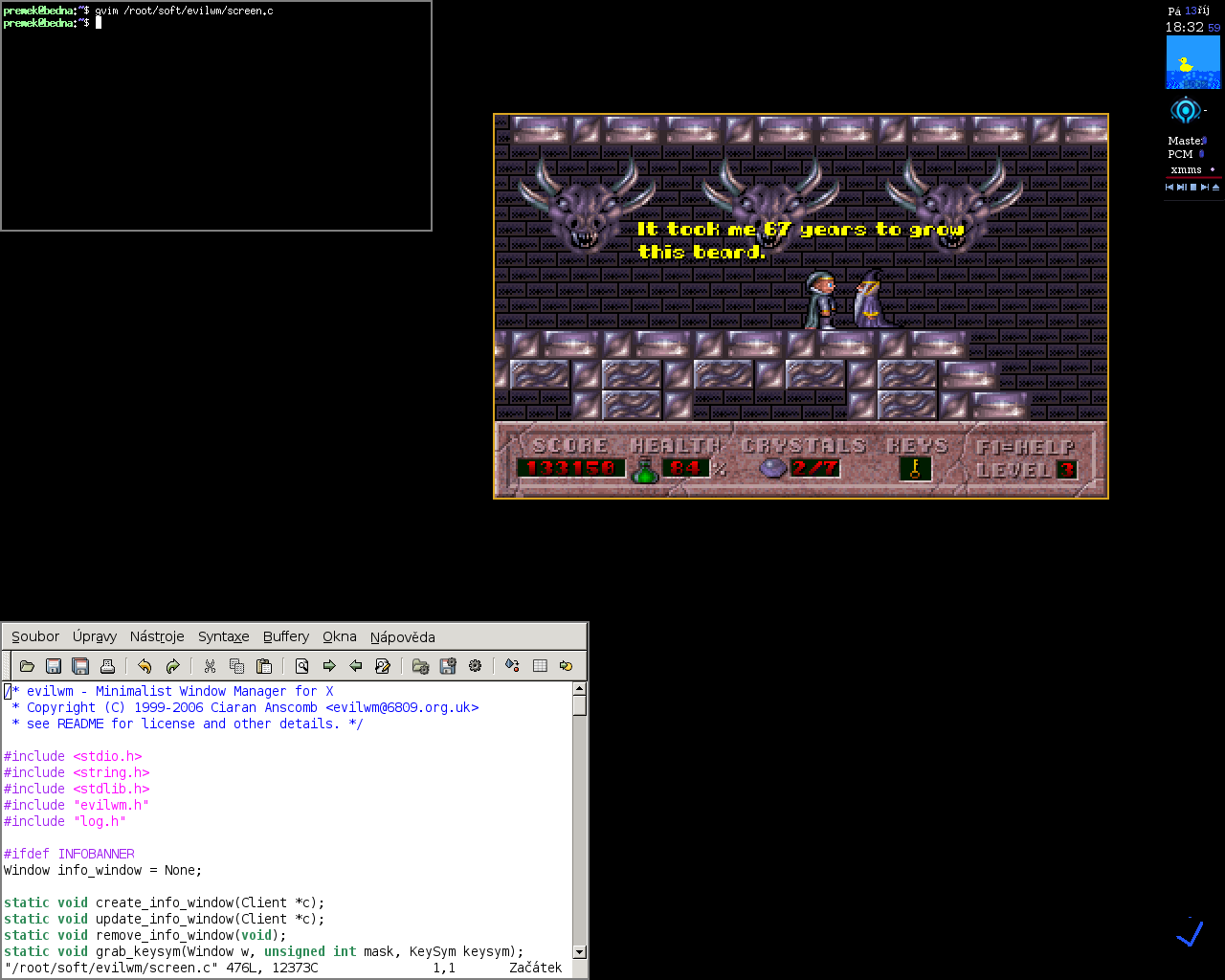Click xmms play/pause button
The height and width of the screenshot is (980, 1225).
point(1182,188)
